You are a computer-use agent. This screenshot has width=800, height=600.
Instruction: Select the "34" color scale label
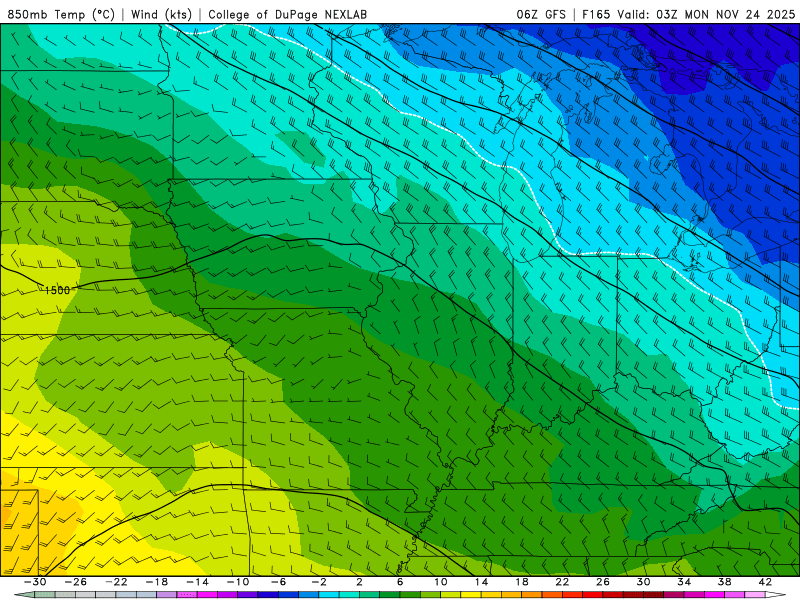click(684, 582)
